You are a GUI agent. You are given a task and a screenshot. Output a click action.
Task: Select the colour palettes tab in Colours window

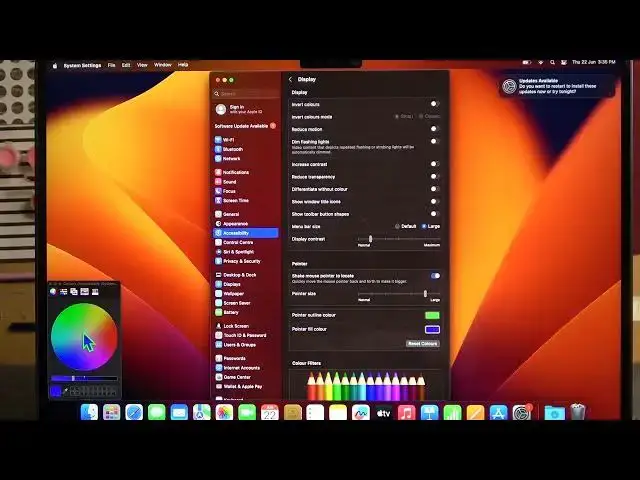coord(74,291)
